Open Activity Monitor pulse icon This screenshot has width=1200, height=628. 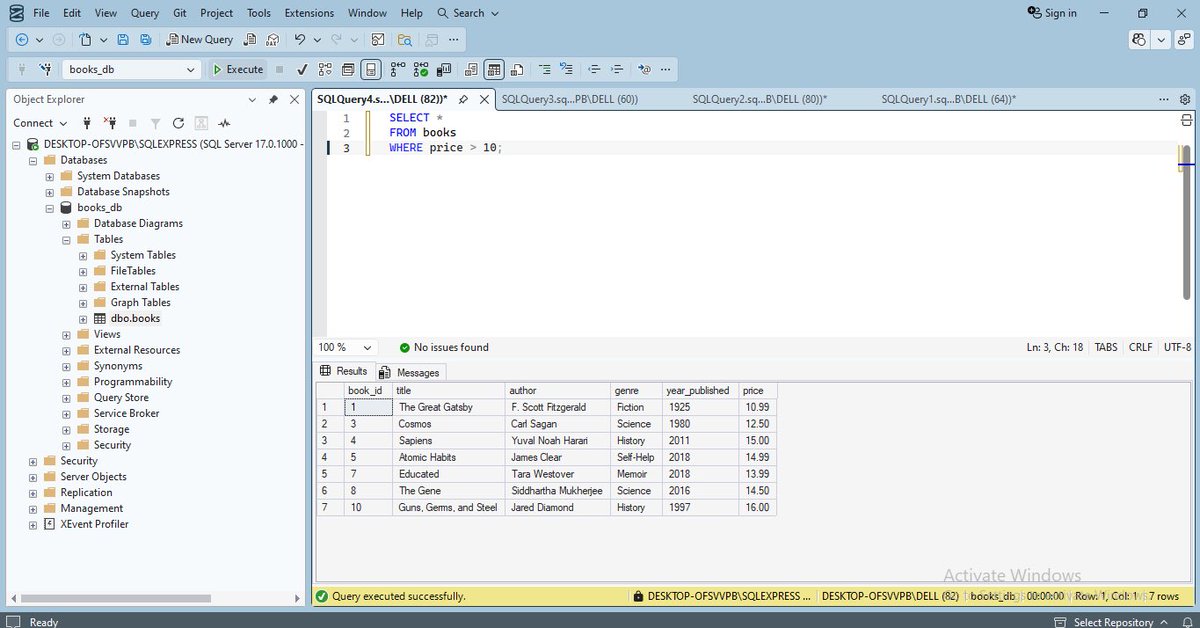tap(224, 123)
